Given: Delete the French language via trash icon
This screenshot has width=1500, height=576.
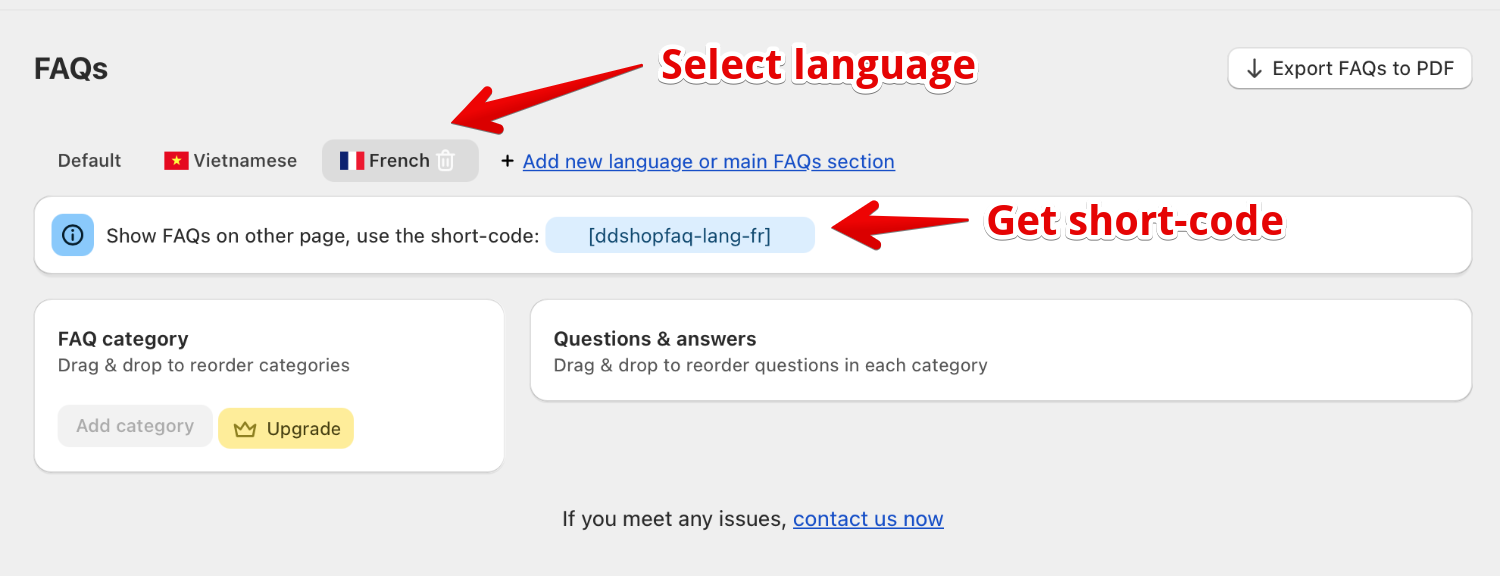Looking at the screenshot, I should (446, 161).
